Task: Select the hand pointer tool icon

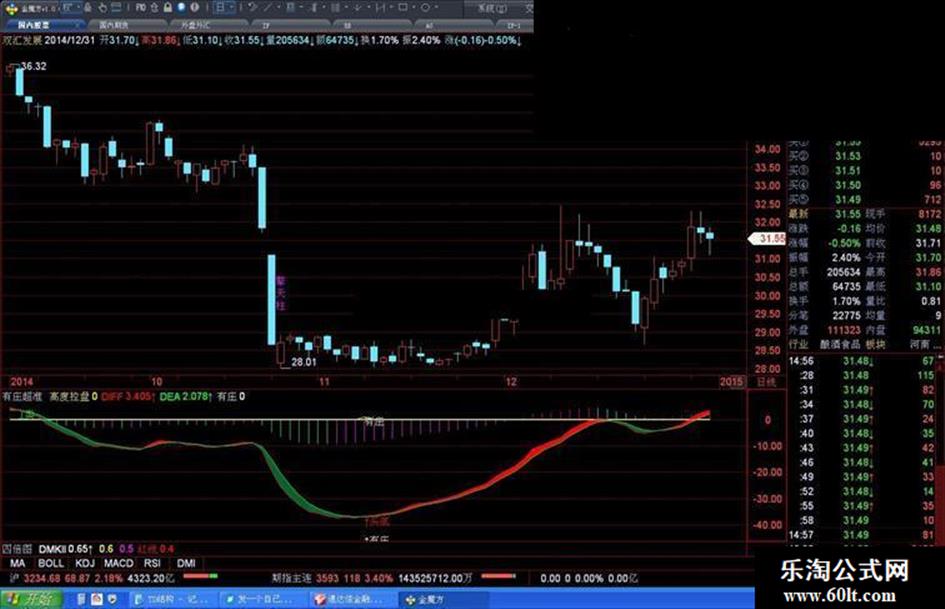Action: pyautogui.click(x=102, y=7)
